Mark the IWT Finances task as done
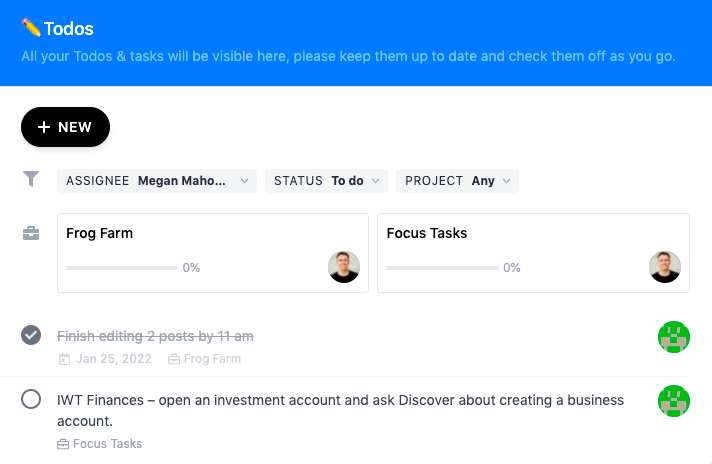The image size is (712, 464). tap(31, 400)
